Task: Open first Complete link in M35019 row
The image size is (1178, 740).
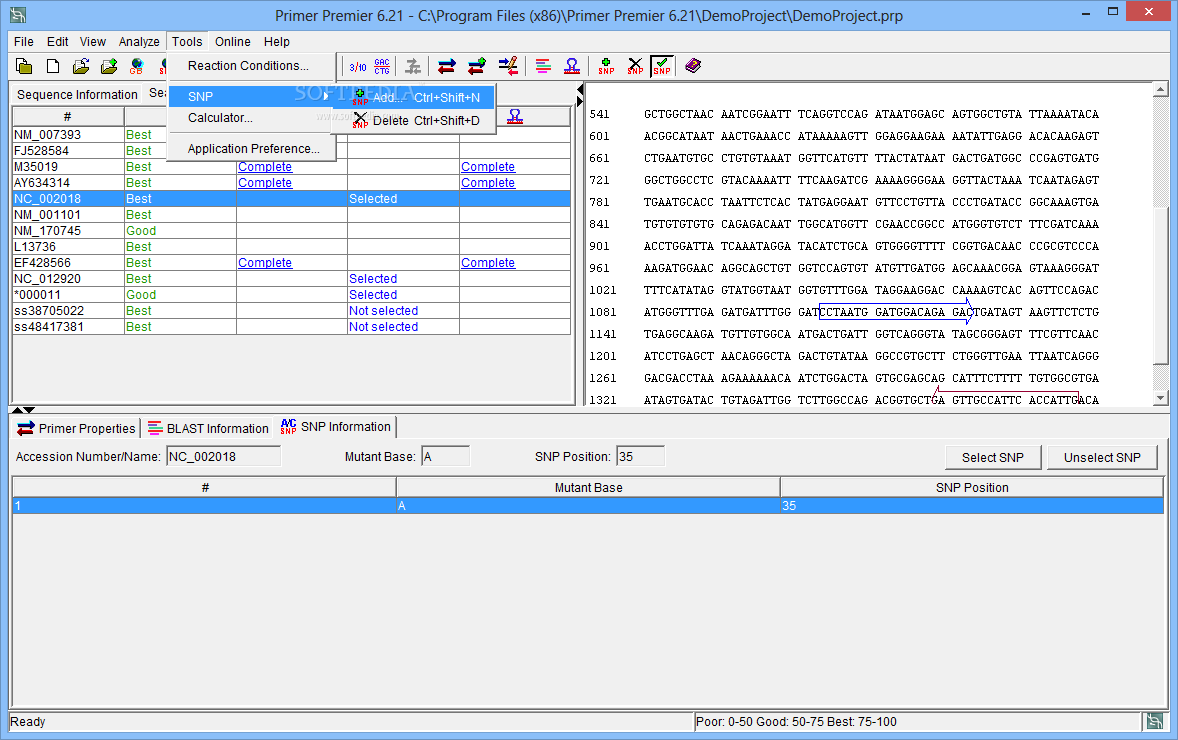Action: [265, 167]
